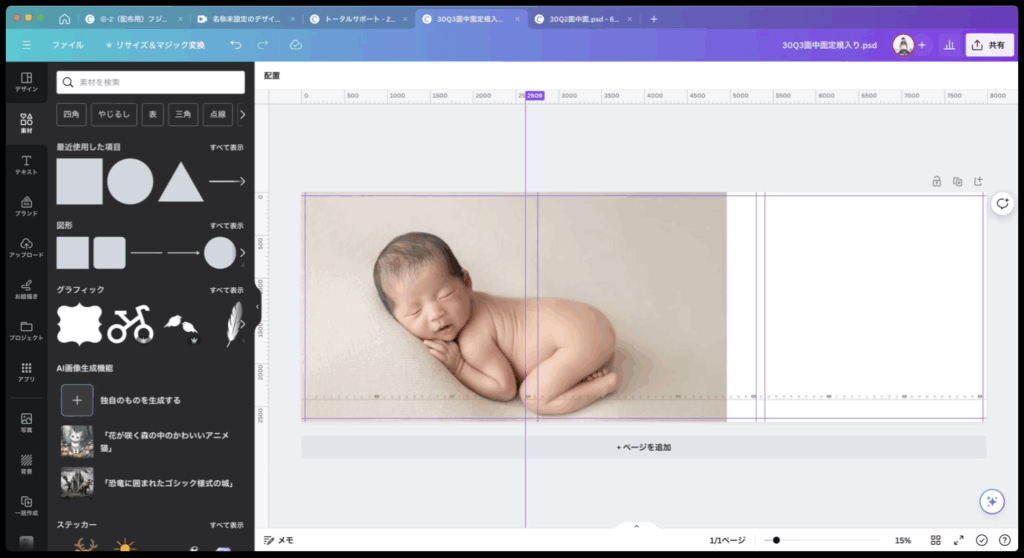Screen dimensions: 1024x558
Task: Switch to the 30Q2面中面.psd tab
Action: tap(581, 19)
